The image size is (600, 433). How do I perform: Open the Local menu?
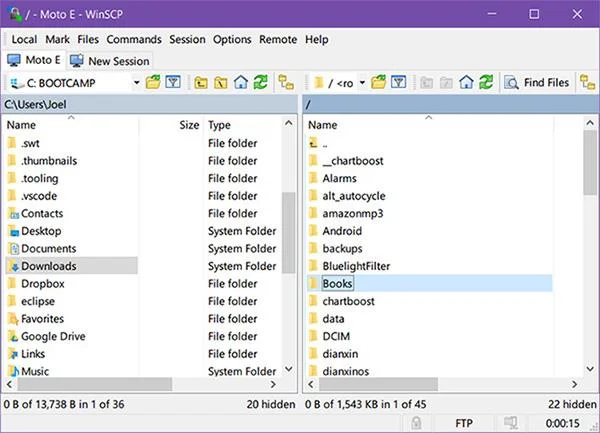24,39
